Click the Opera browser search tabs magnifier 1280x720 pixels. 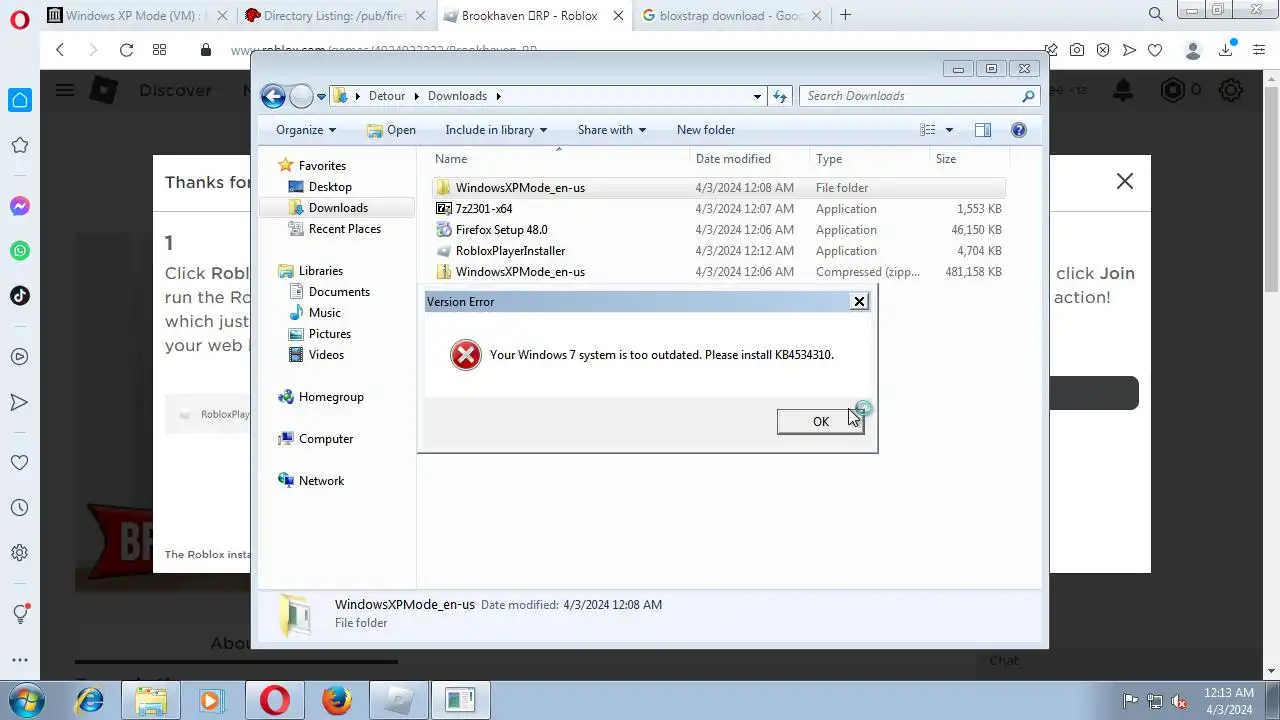[x=1156, y=14]
